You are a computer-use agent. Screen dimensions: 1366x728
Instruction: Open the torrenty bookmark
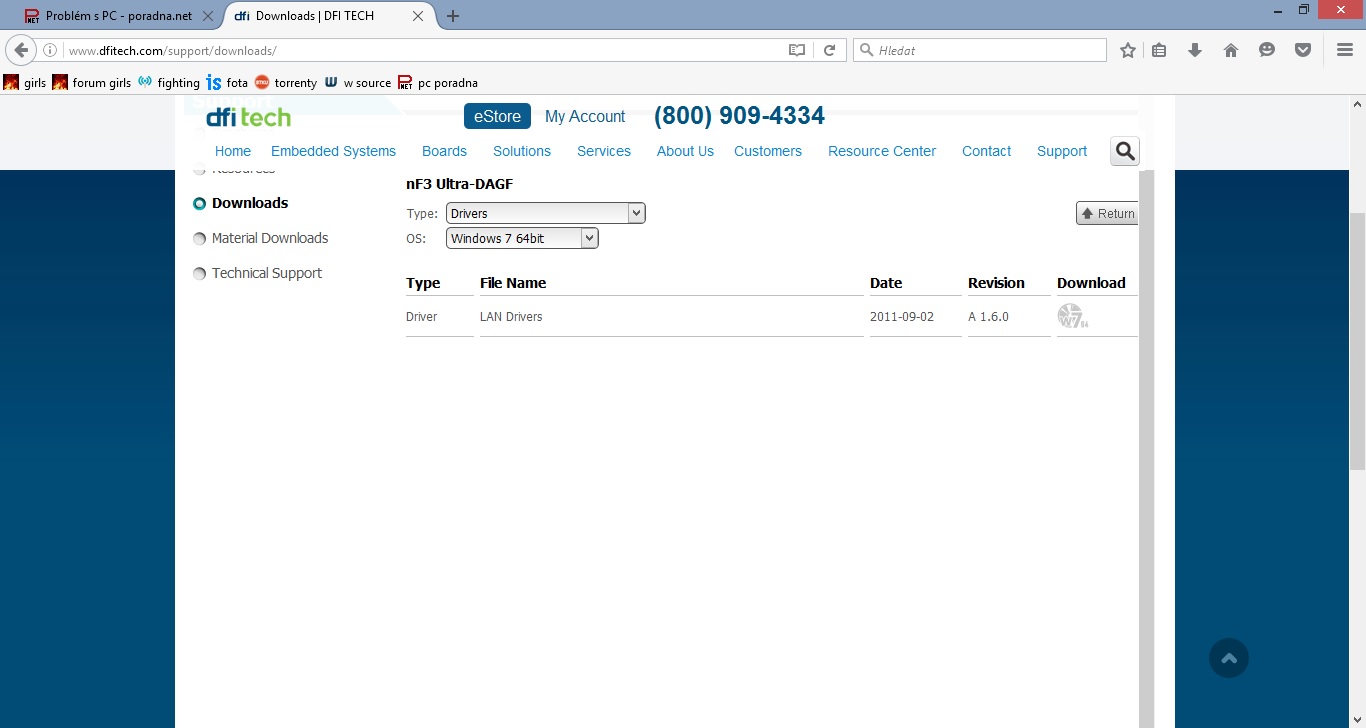pos(286,83)
